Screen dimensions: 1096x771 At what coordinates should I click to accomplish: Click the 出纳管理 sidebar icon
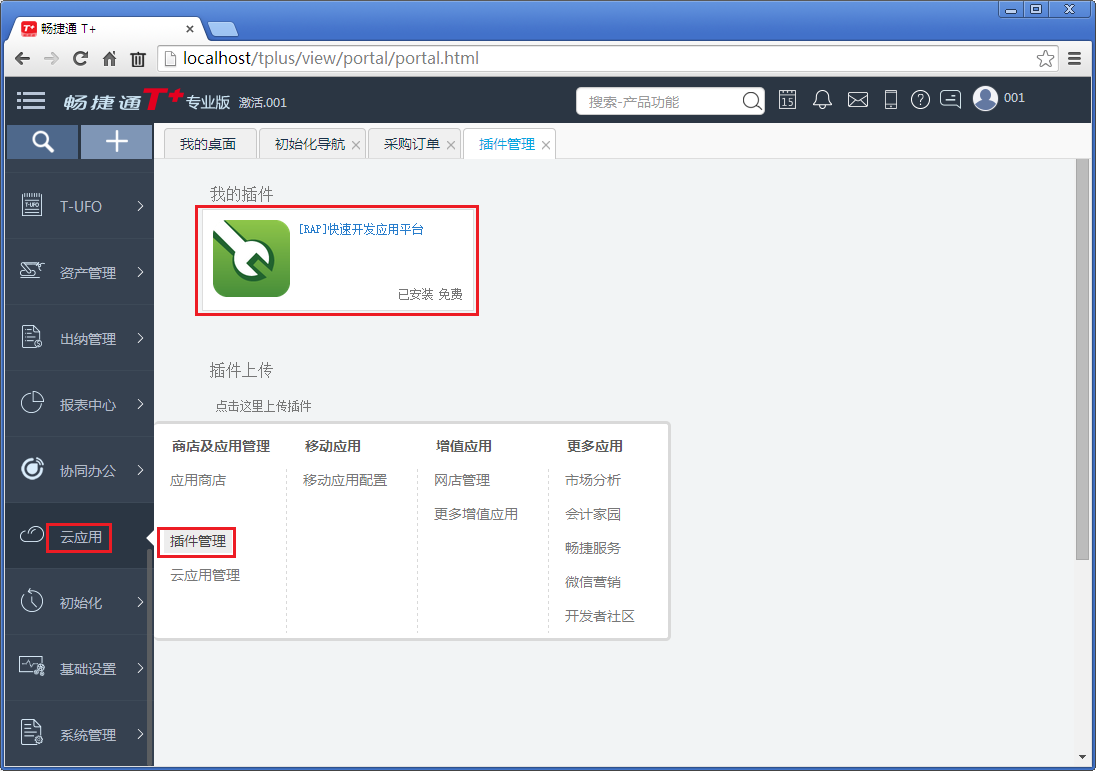click(x=32, y=337)
